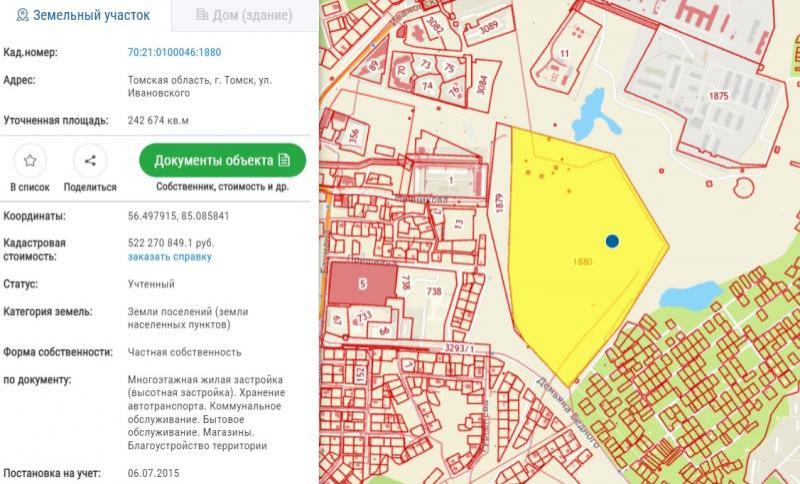Click building parcel 11 on map
The image size is (800, 484).
coord(565,53)
